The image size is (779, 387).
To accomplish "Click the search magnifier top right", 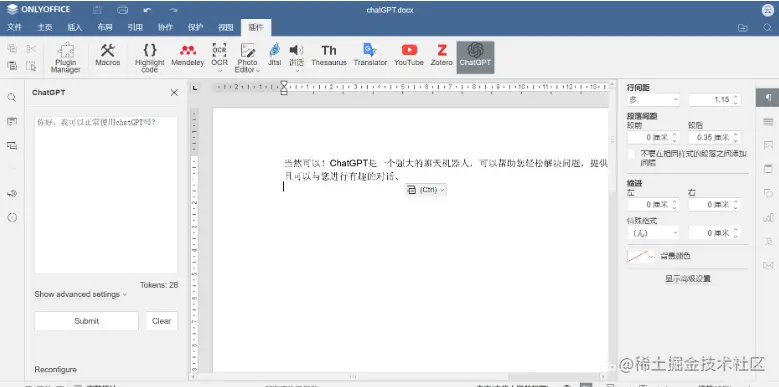I will pos(767,28).
